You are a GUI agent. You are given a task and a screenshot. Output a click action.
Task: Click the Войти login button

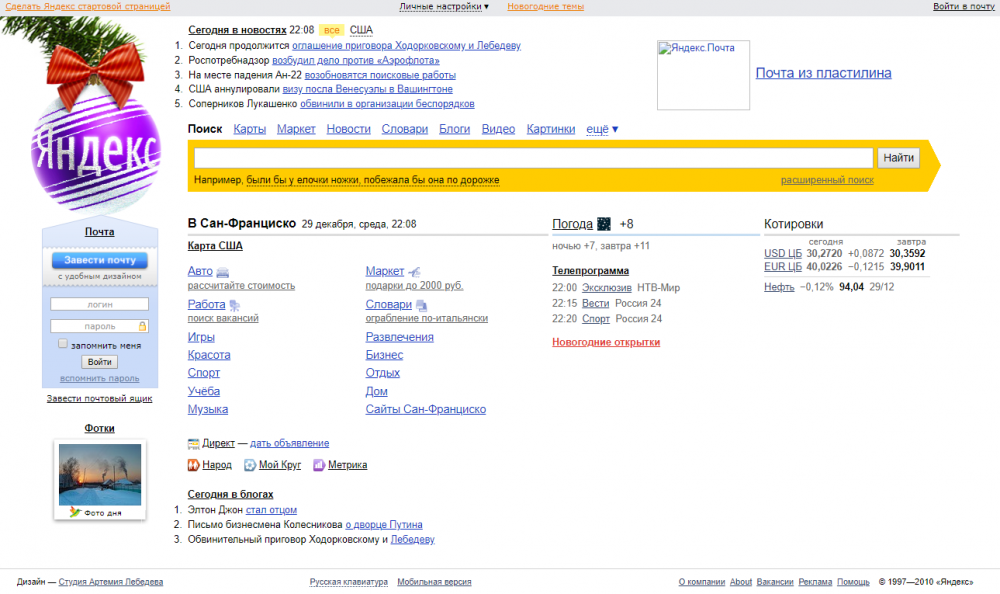pos(99,362)
